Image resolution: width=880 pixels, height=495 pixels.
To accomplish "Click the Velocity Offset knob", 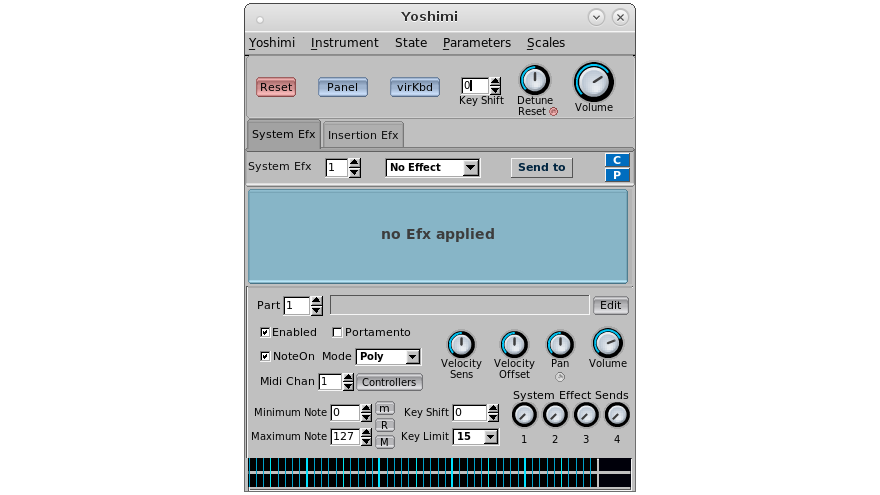I will pos(514,345).
